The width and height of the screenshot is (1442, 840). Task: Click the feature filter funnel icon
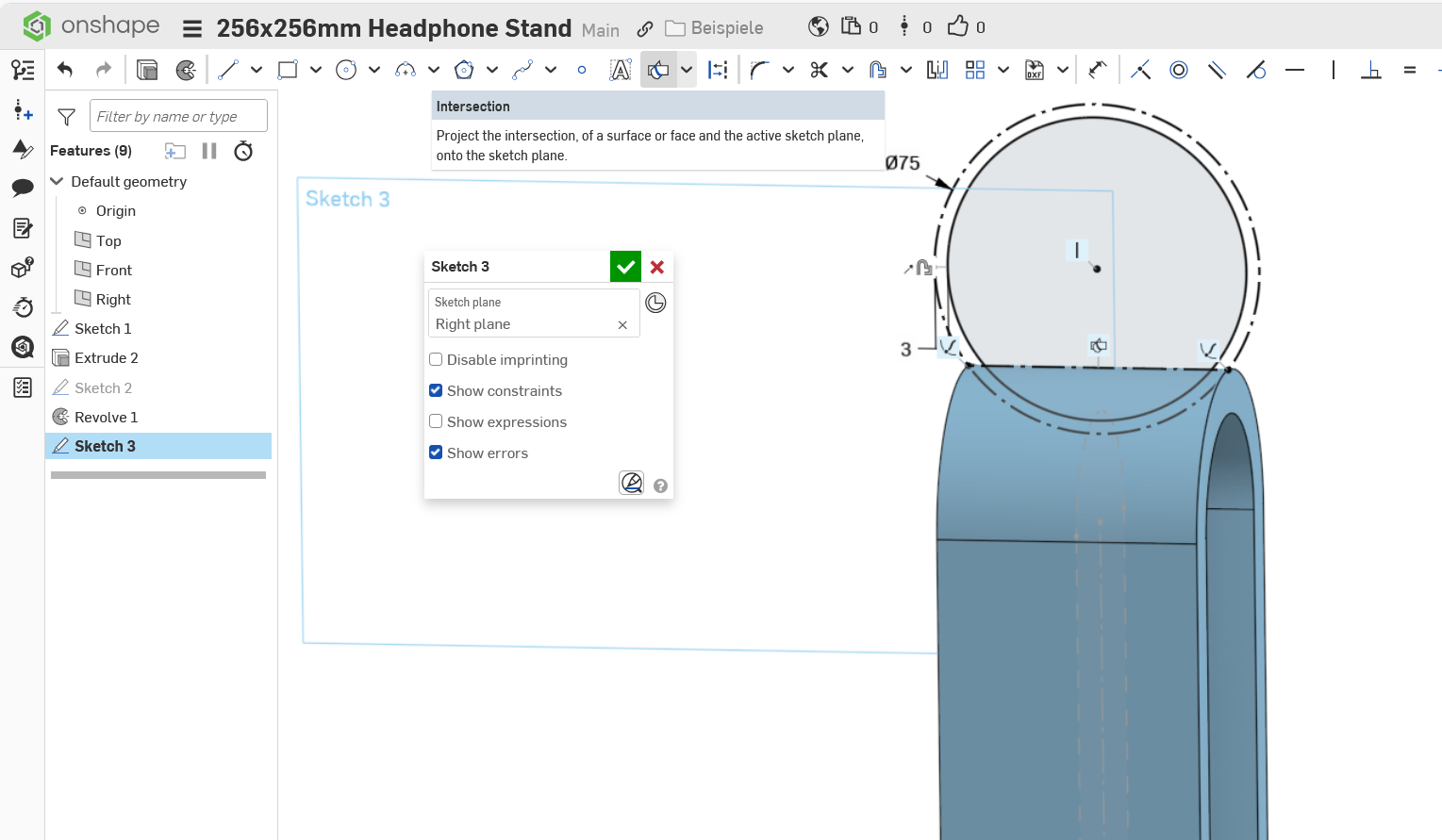click(x=66, y=117)
